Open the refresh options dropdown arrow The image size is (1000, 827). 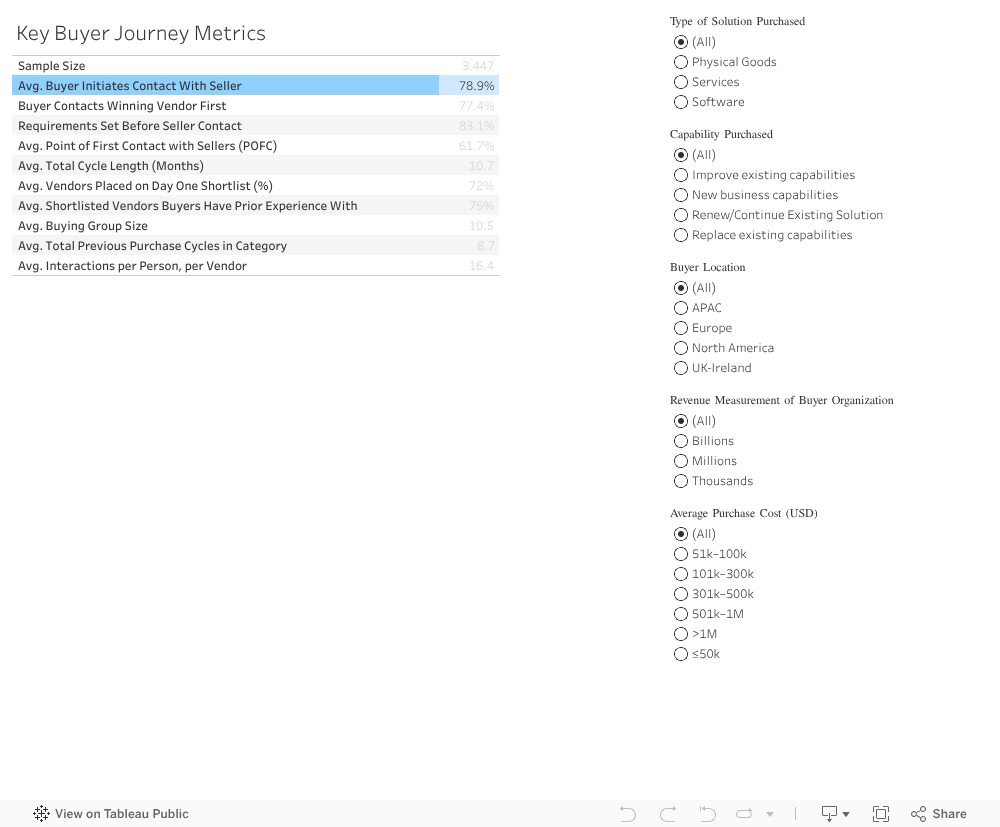(770, 814)
